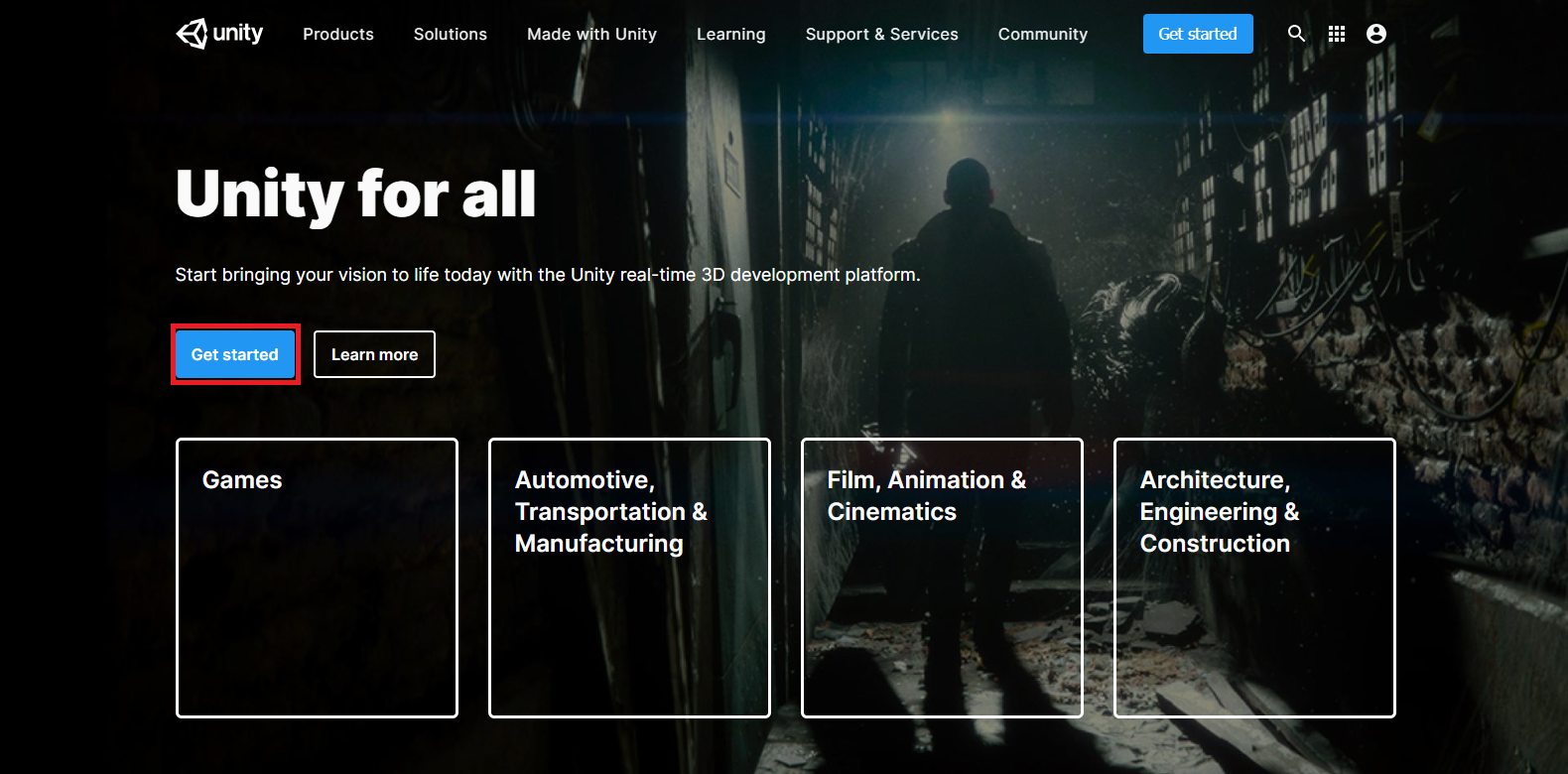
Task: Click the Unity logo in the header
Action: point(219,34)
